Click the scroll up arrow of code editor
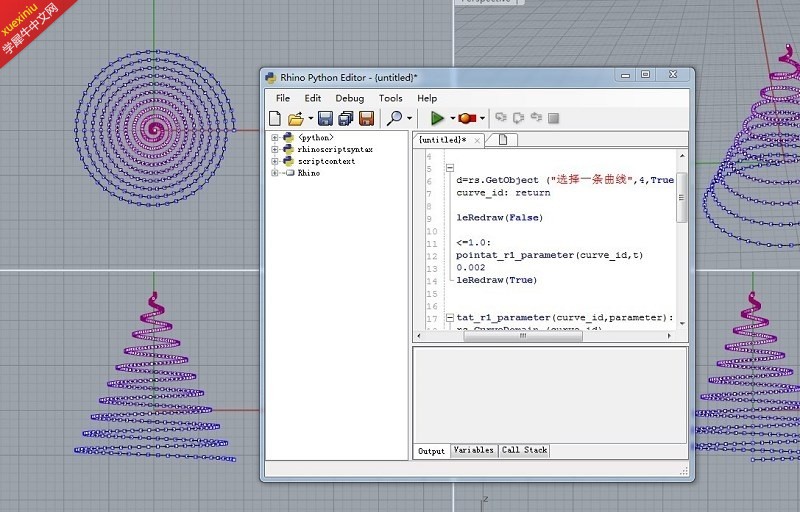The height and width of the screenshot is (512, 800). tap(682, 156)
